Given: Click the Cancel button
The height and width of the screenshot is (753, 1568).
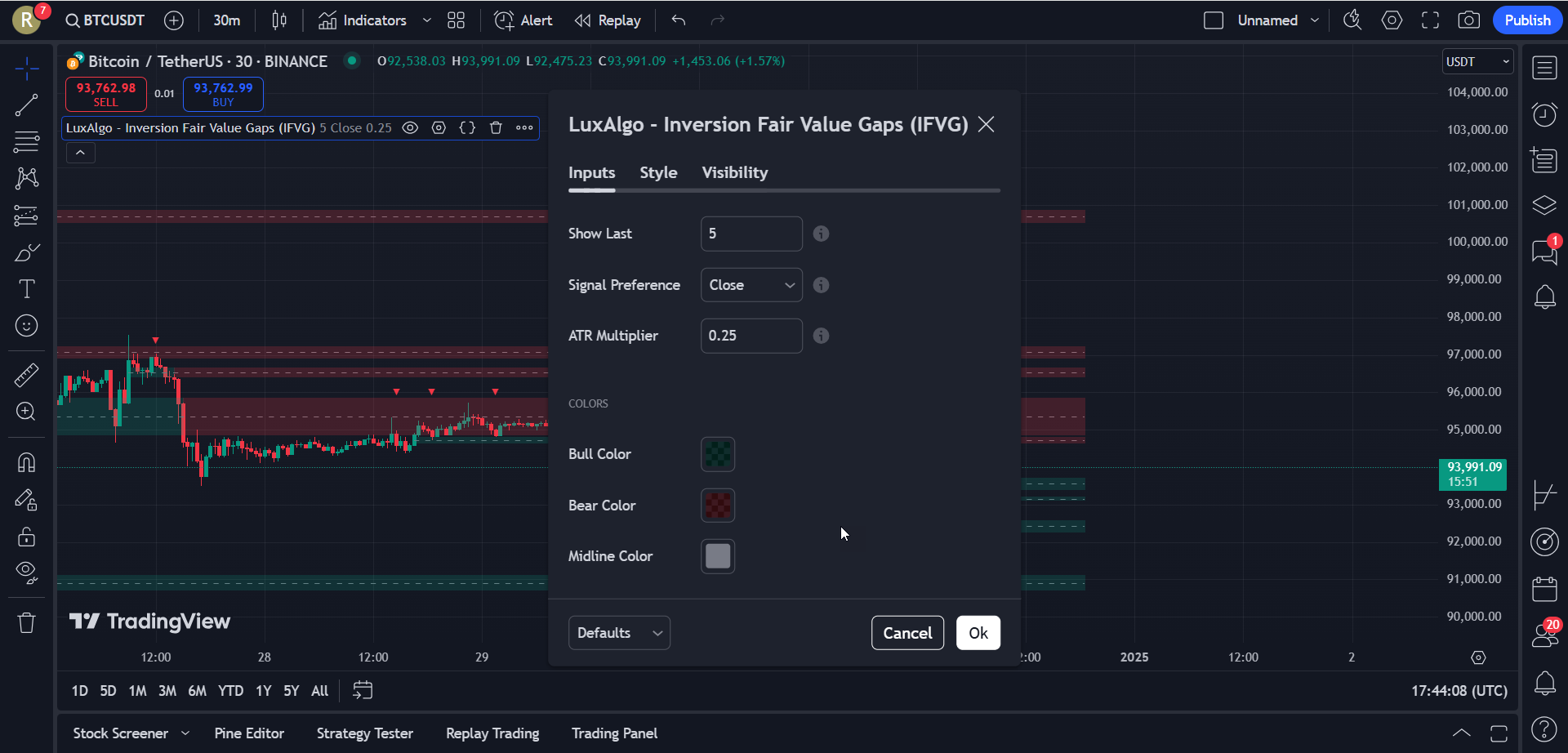Looking at the screenshot, I should [907, 633].
